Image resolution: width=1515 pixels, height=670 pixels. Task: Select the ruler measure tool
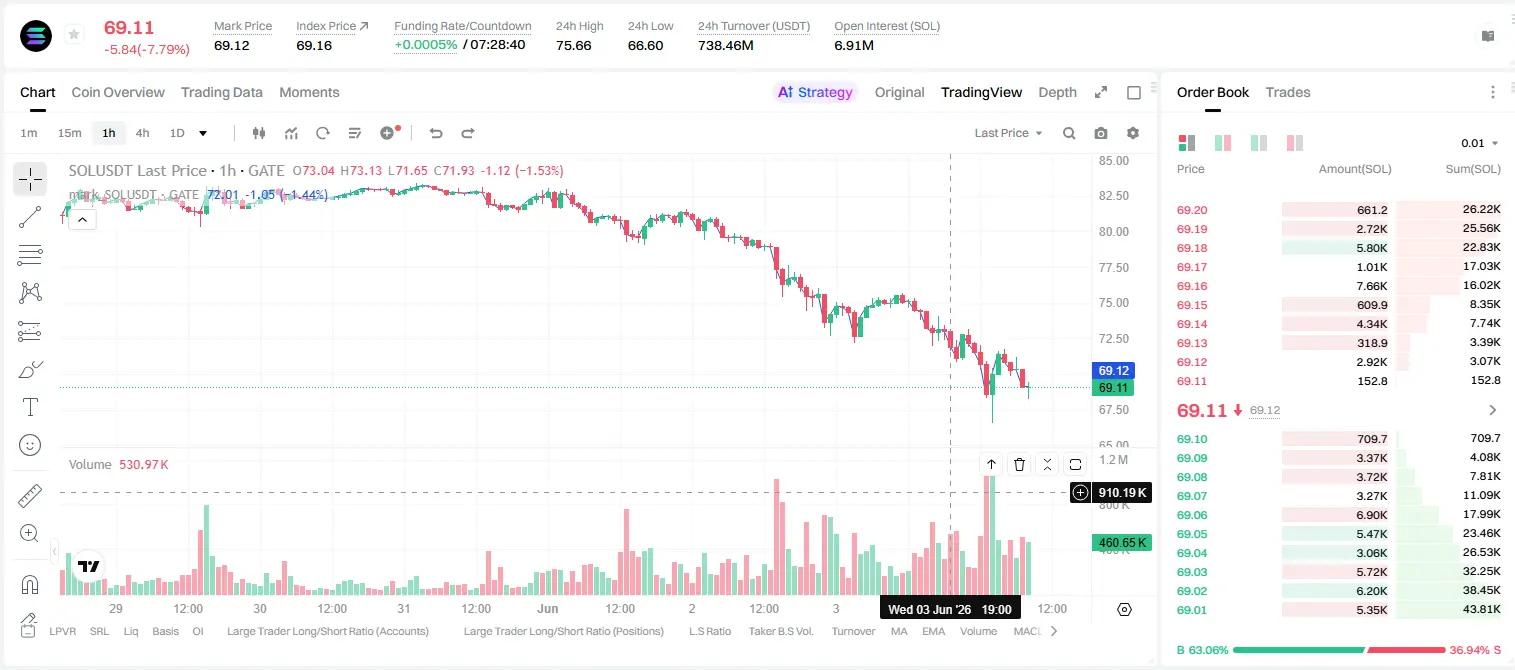click(30, 496)
